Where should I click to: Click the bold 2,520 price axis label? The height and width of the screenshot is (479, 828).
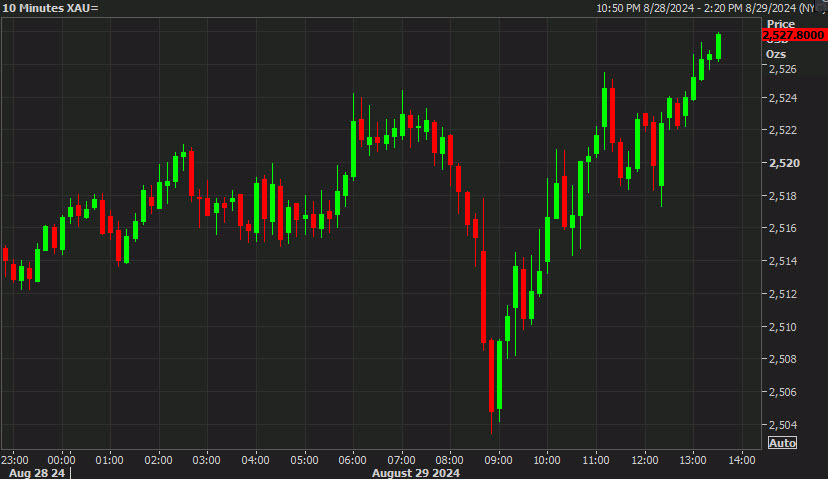click(x=784, y=163)
